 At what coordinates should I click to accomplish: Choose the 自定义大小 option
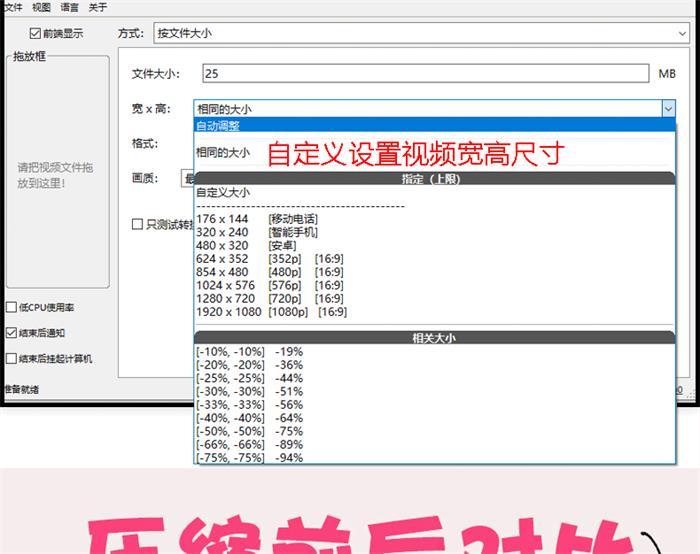[x=435, y=192]
